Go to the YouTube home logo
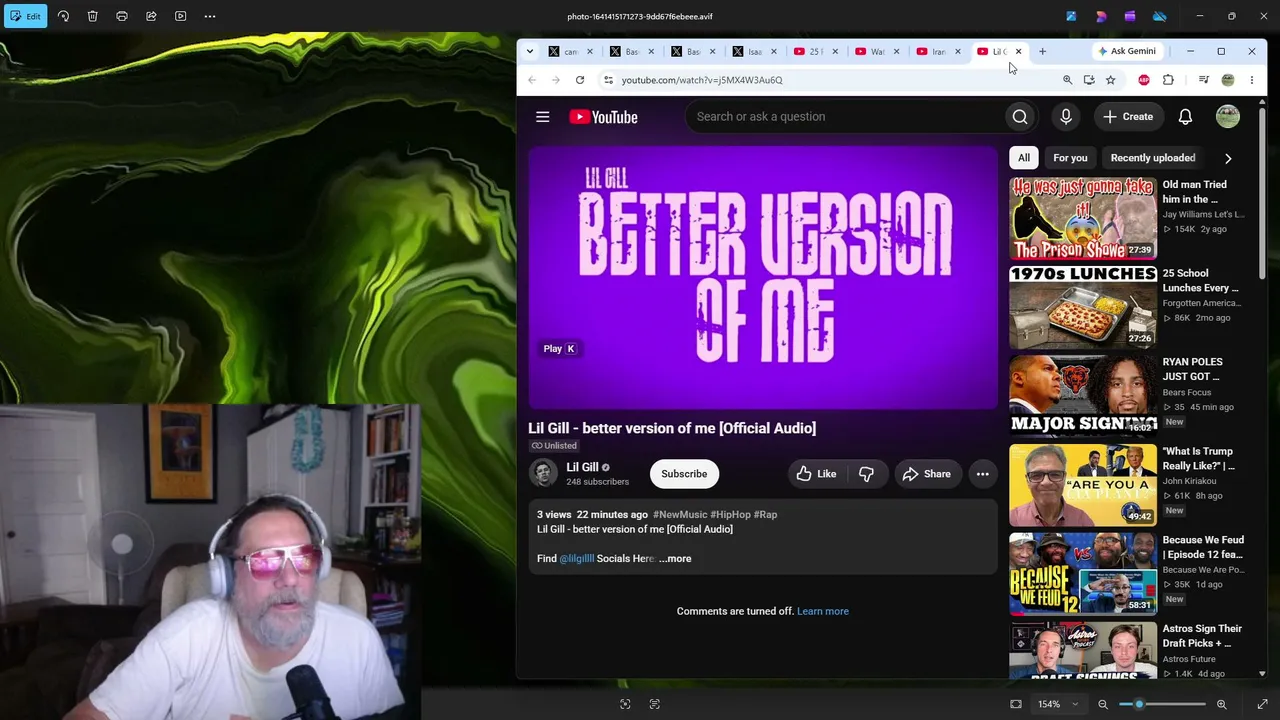 [x=603, y=117]
